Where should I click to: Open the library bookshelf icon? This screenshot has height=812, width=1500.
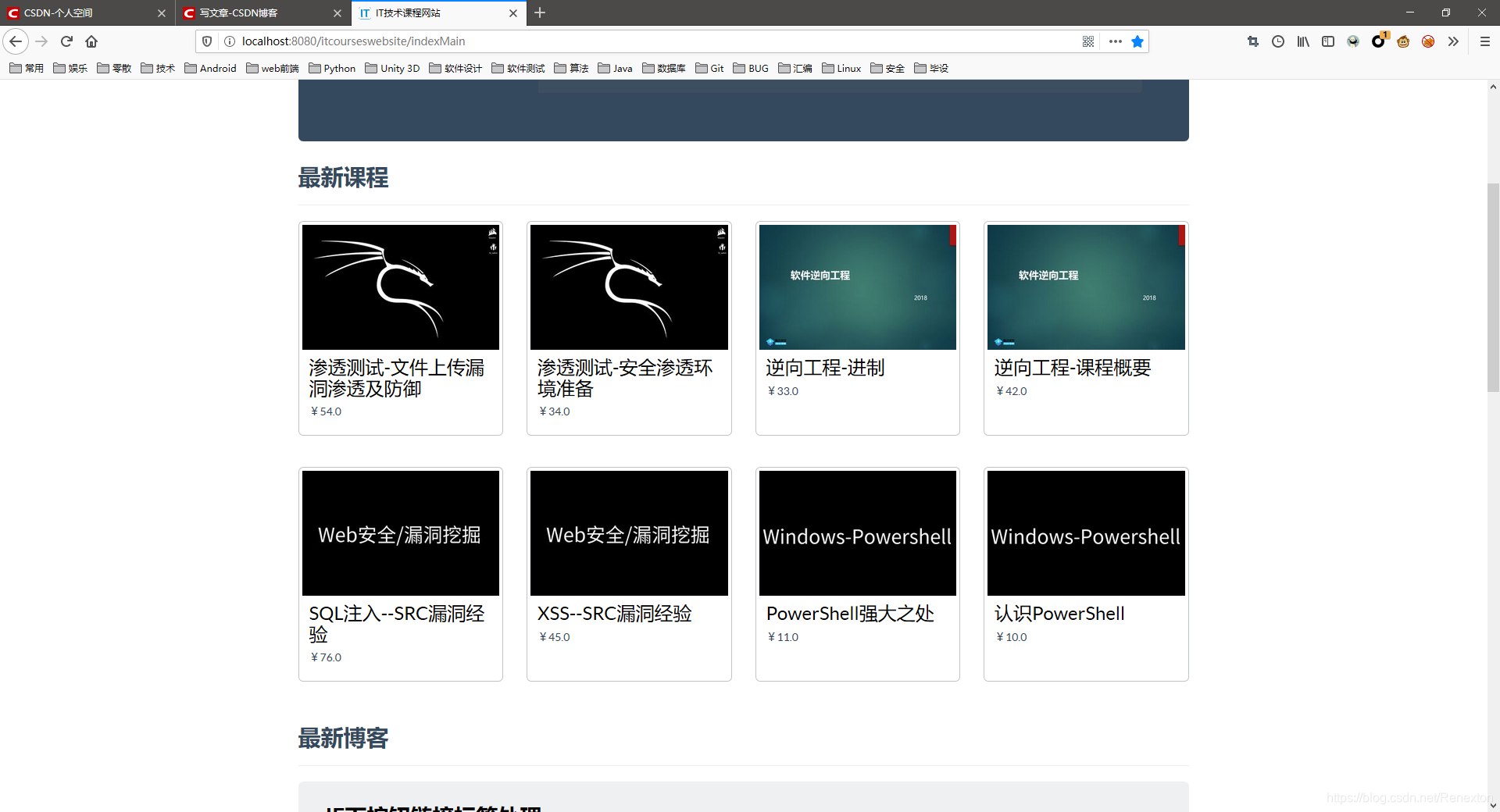(x=1303, y=41)
